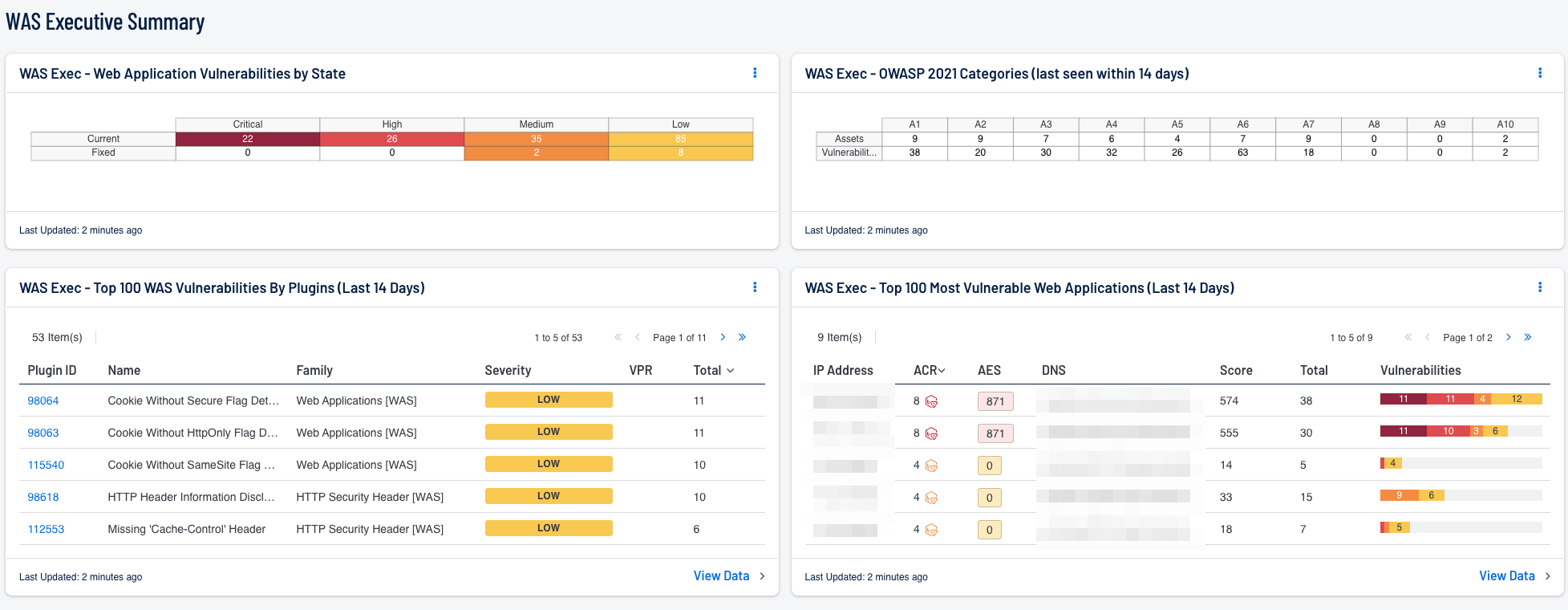Image resolution: width=1568 pixels, height=610 pixels.
Task: Open plugin ID 98063 link
Action: pyautogui.click(x=43, y=433)
